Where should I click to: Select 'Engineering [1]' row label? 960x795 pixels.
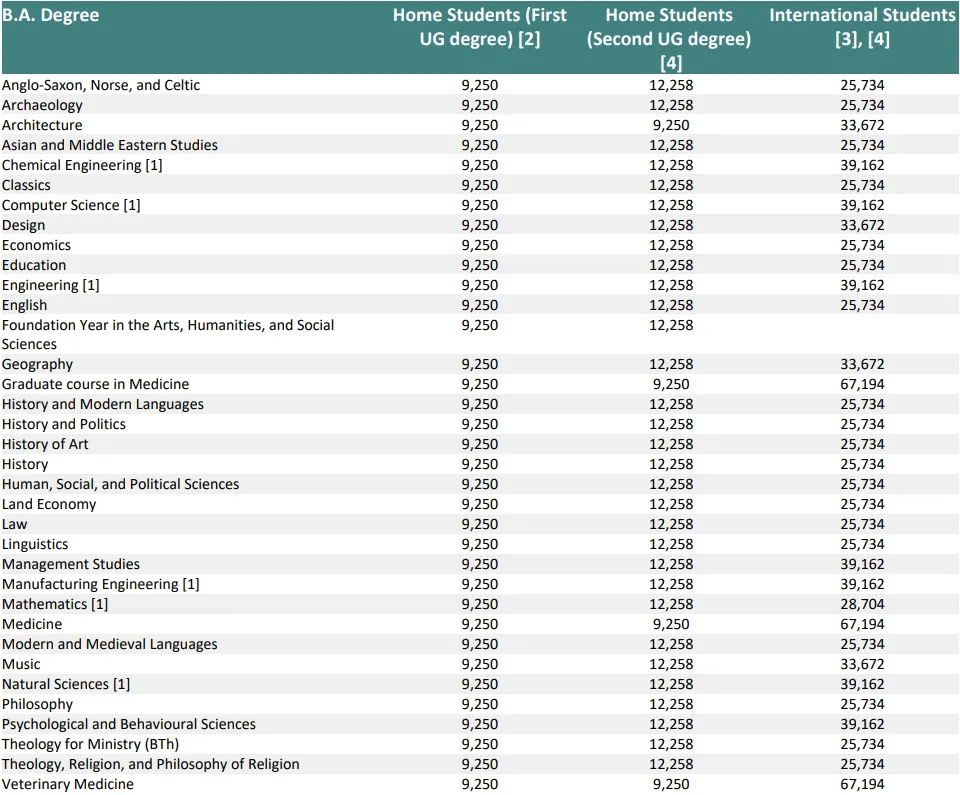click(50, 285)
